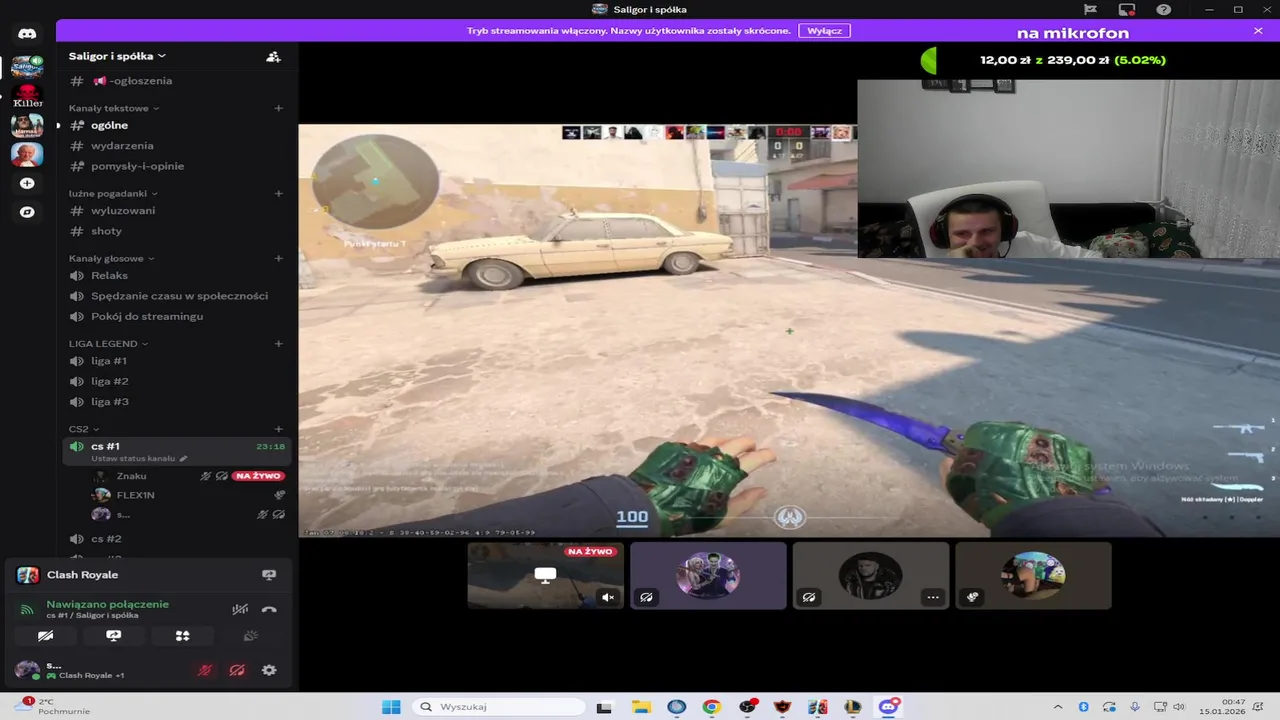Open the wyluzowani text channel
The image size is (1280, 720).
point(177,211)
